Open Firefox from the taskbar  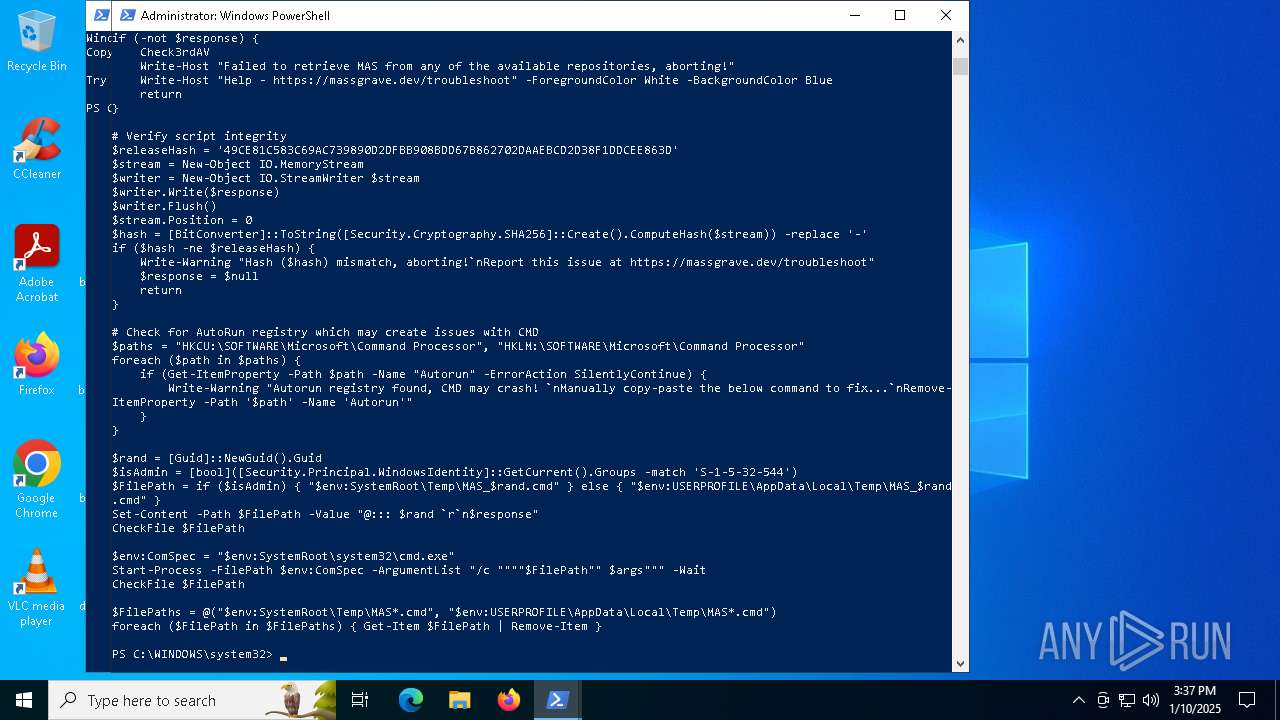(x=509, y=700)
